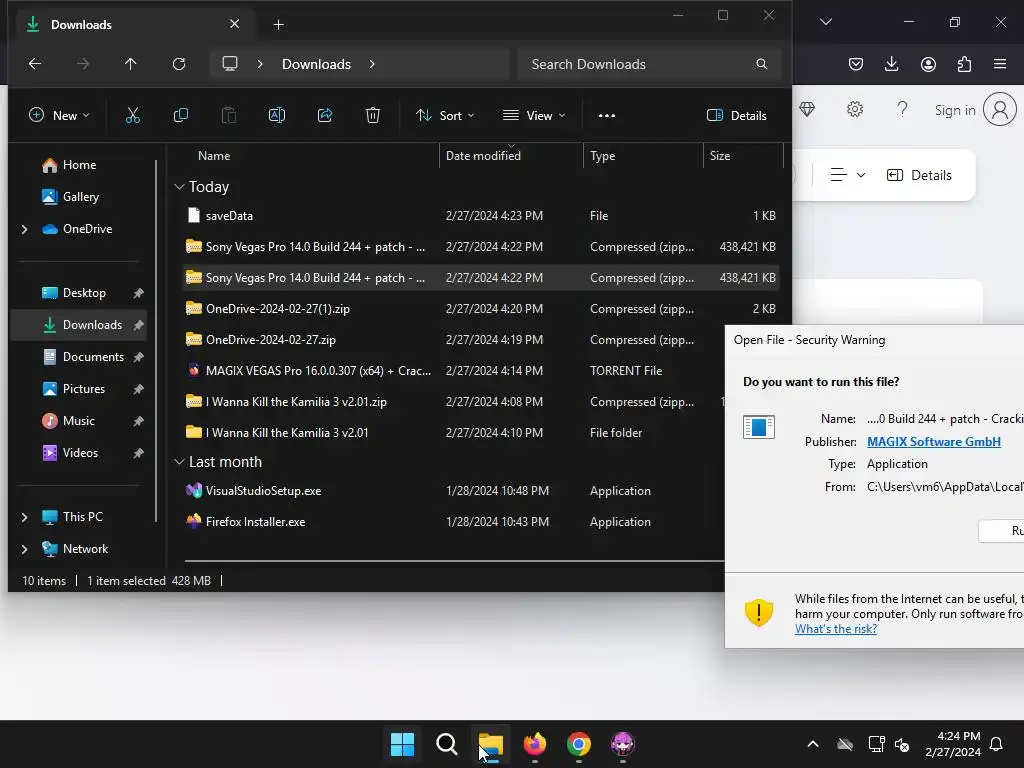Click the Cut scissors icon in Explorer toolbar
The height and width of the screenshot is (768, 1024).
[x=133, y=116]
